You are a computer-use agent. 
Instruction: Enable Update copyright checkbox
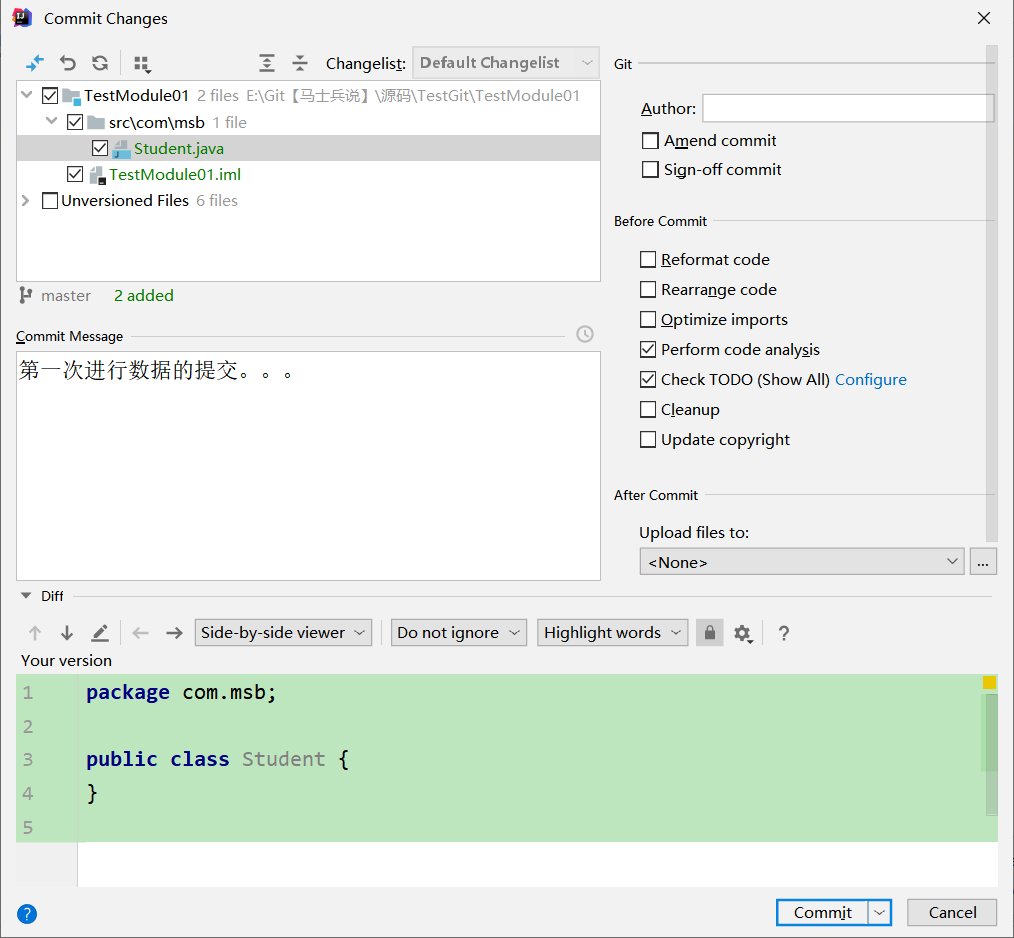click(x=648, y=439)
